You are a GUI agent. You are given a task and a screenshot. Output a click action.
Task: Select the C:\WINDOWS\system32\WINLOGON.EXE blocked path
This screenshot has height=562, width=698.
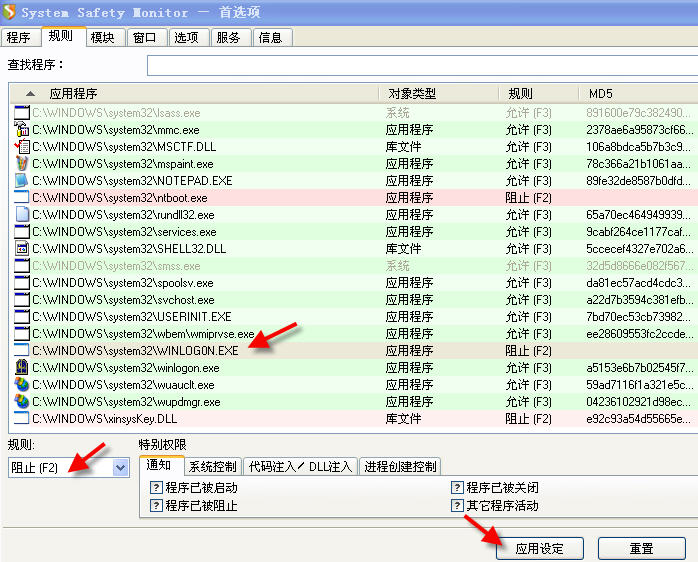(x=135, y=351)
